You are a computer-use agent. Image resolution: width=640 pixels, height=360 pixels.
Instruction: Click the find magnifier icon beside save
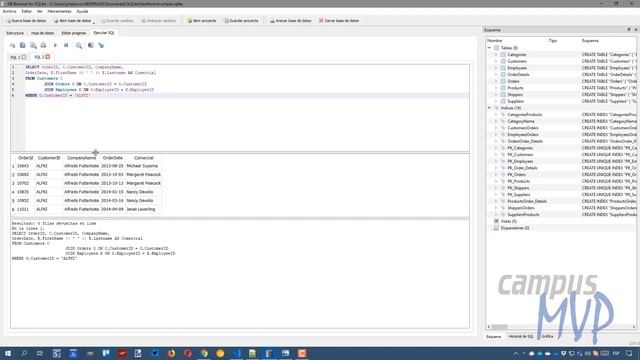pos(33,45)
